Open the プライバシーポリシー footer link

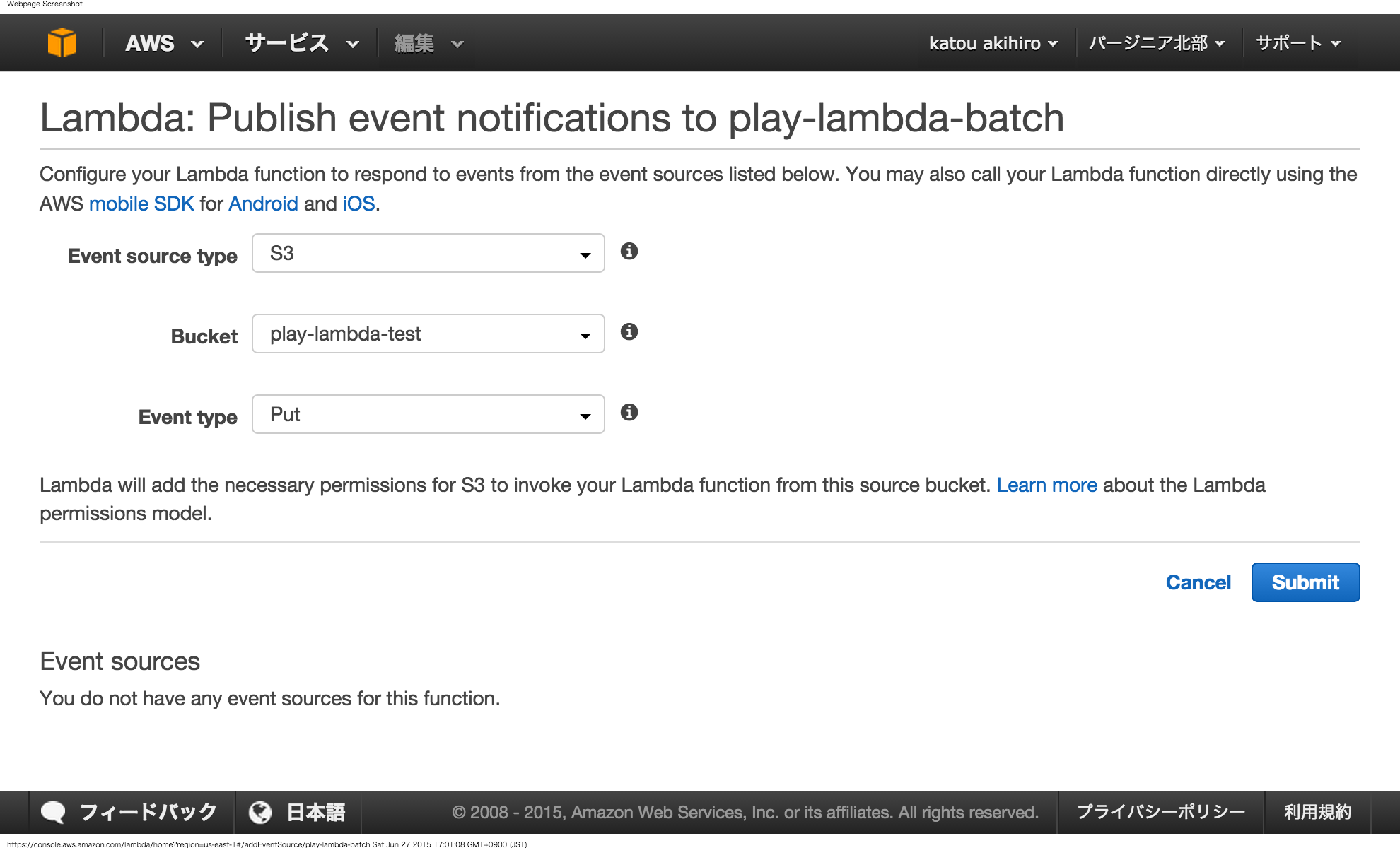point(1160,812)
